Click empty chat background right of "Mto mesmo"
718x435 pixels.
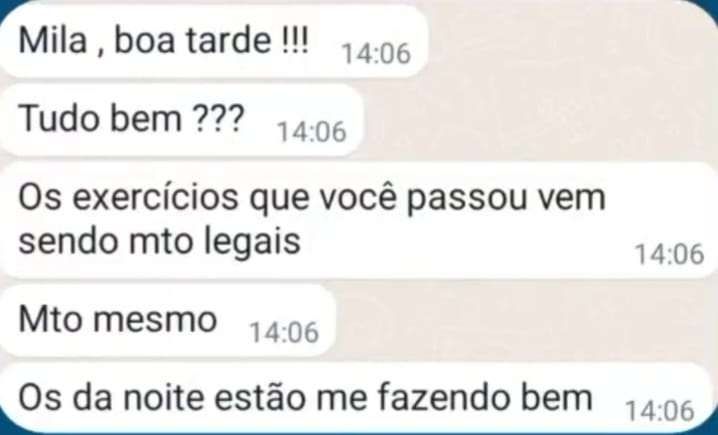527,321
